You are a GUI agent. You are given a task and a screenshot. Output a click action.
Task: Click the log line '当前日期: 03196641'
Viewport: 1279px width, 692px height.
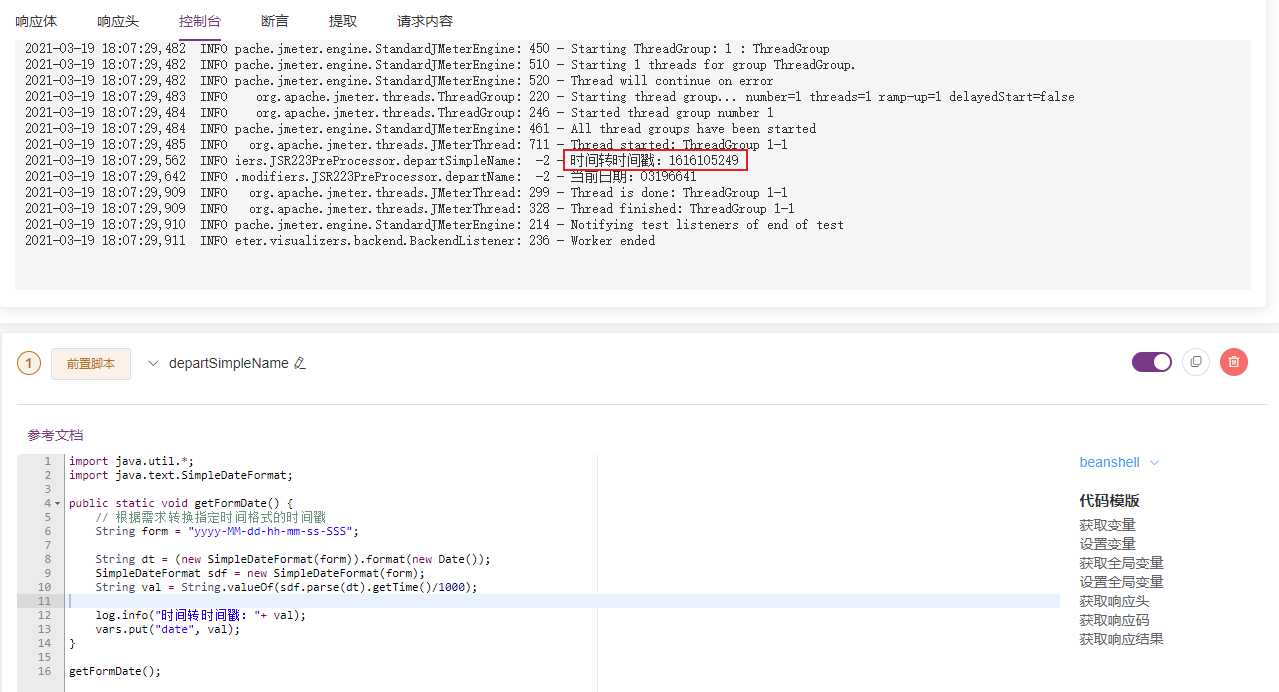pos(633,177)
